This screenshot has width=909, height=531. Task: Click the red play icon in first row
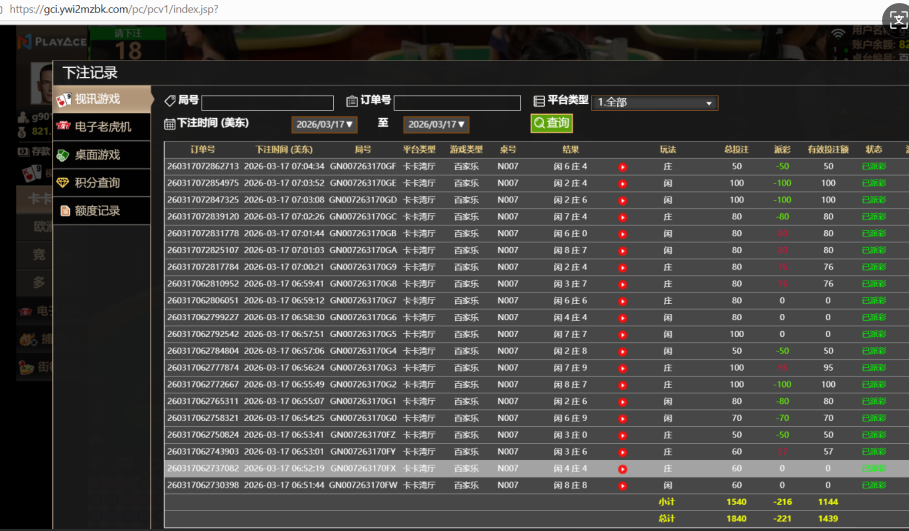622,167
